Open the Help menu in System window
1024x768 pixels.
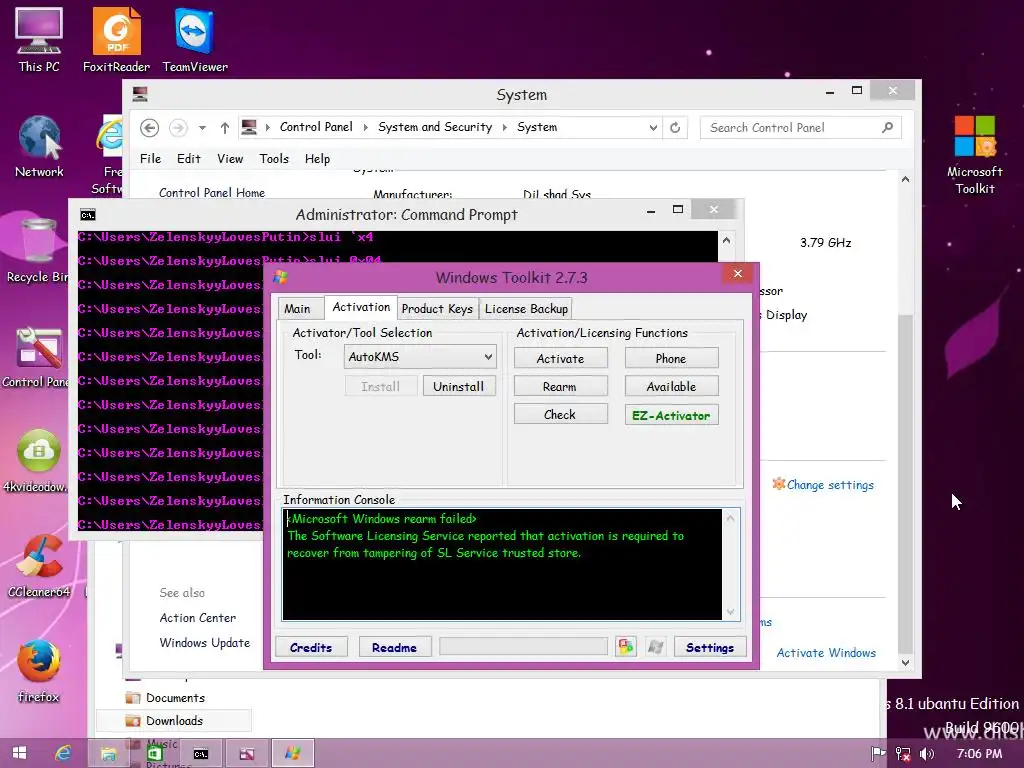317,159
